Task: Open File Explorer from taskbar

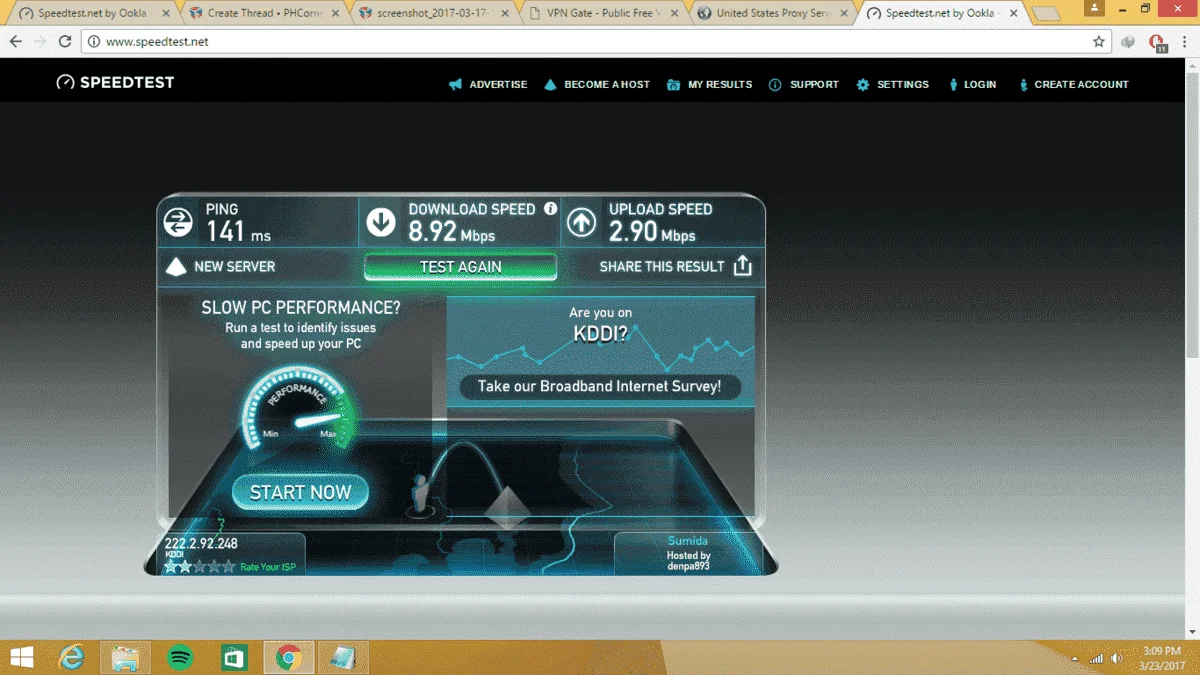Action: click(x=125, y=657)
